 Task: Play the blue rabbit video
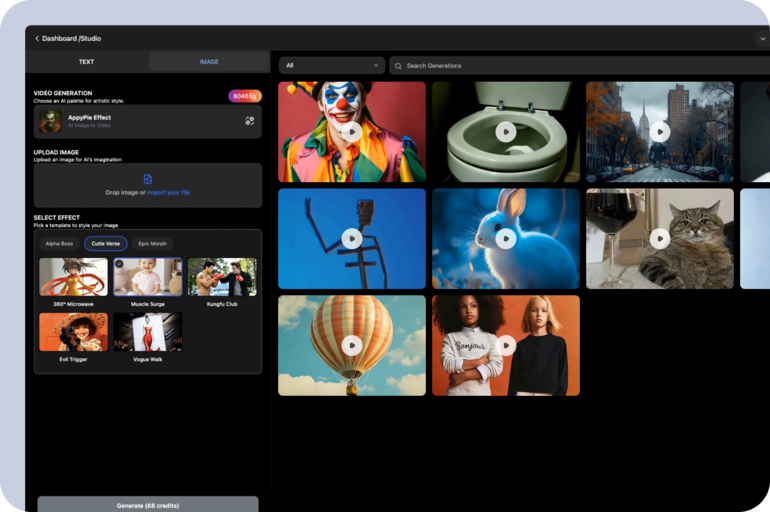pyautogui.click(x=505, y=238)
